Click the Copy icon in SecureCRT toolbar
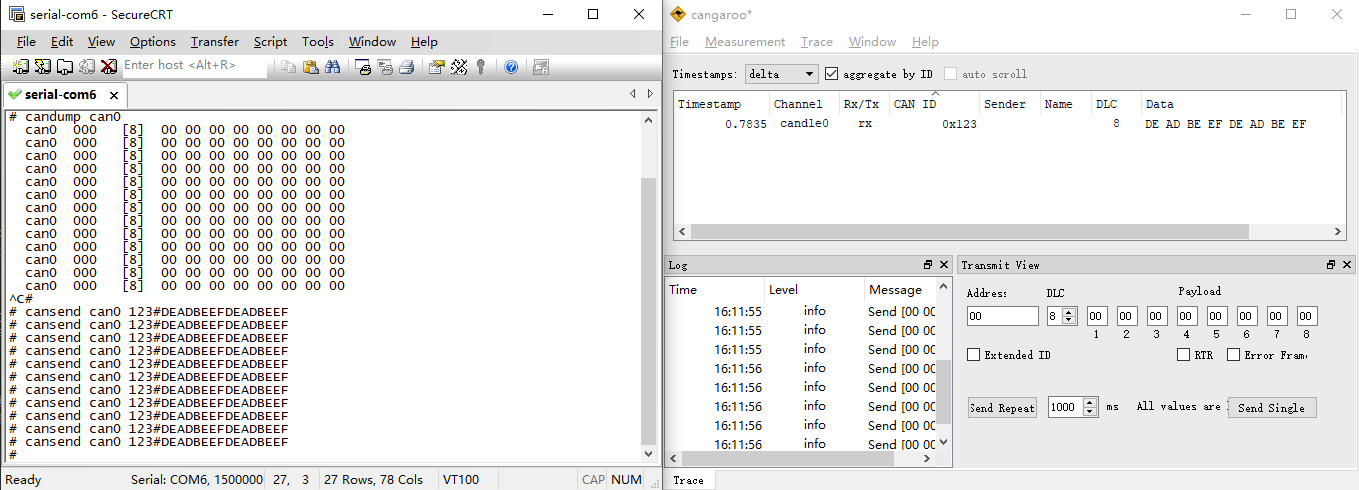Image resolution: width=1359 pixels, height=490 pixels. coord(289,67)
